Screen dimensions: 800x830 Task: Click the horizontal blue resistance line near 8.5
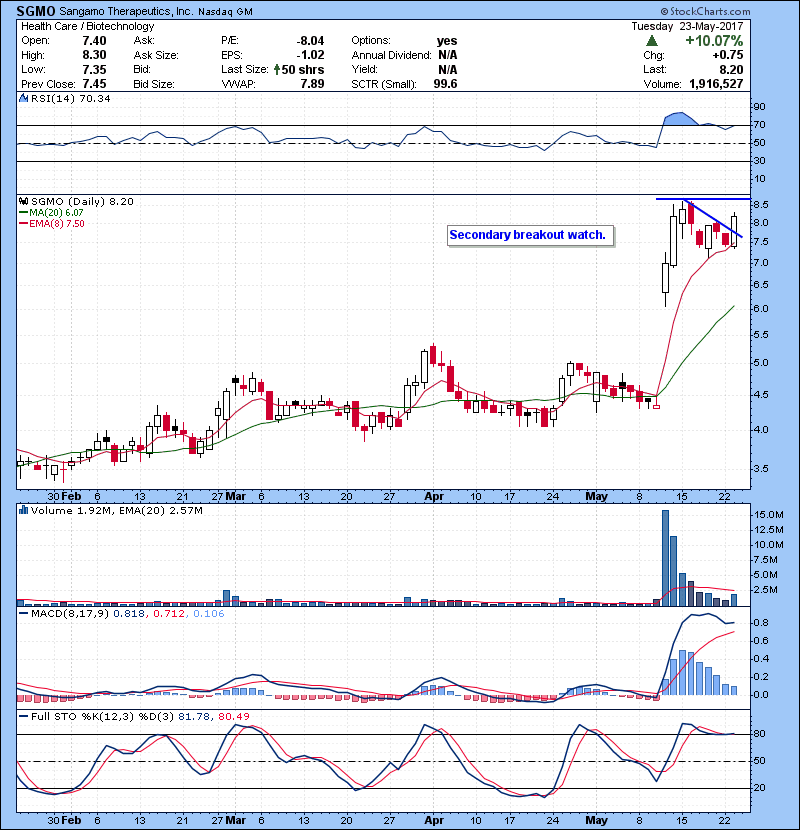703,199
